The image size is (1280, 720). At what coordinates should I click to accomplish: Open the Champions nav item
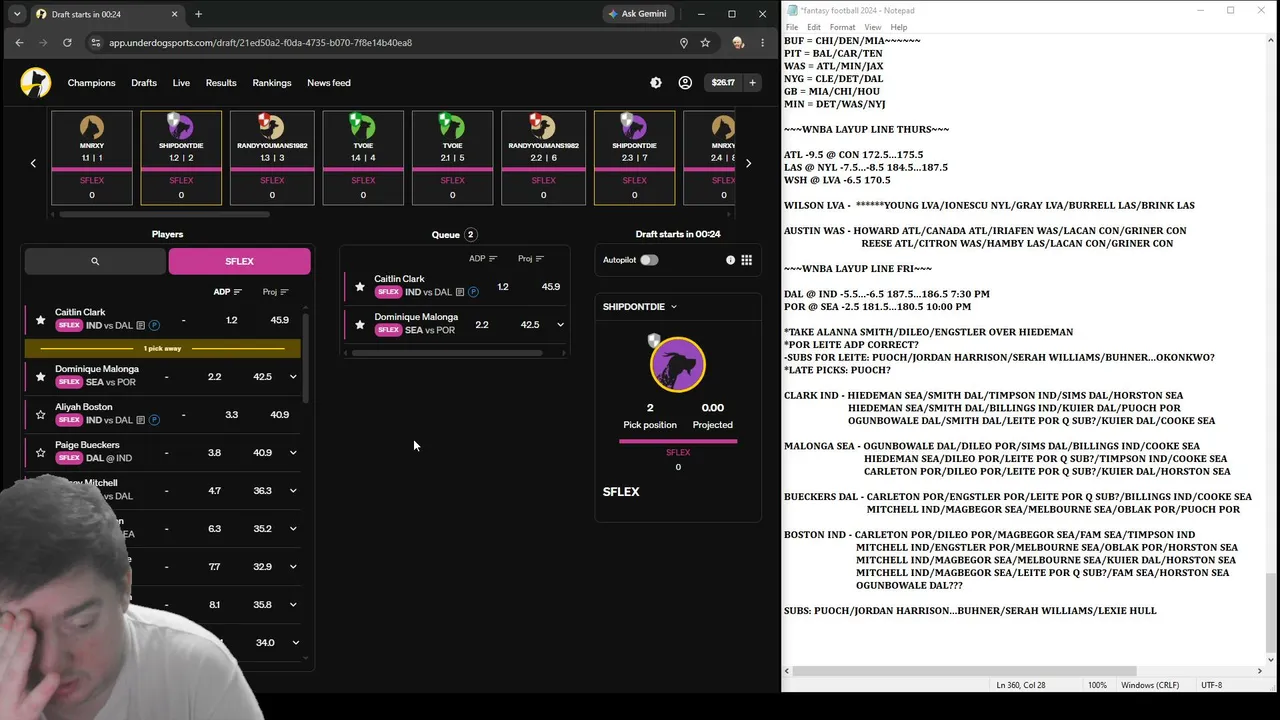91,83
